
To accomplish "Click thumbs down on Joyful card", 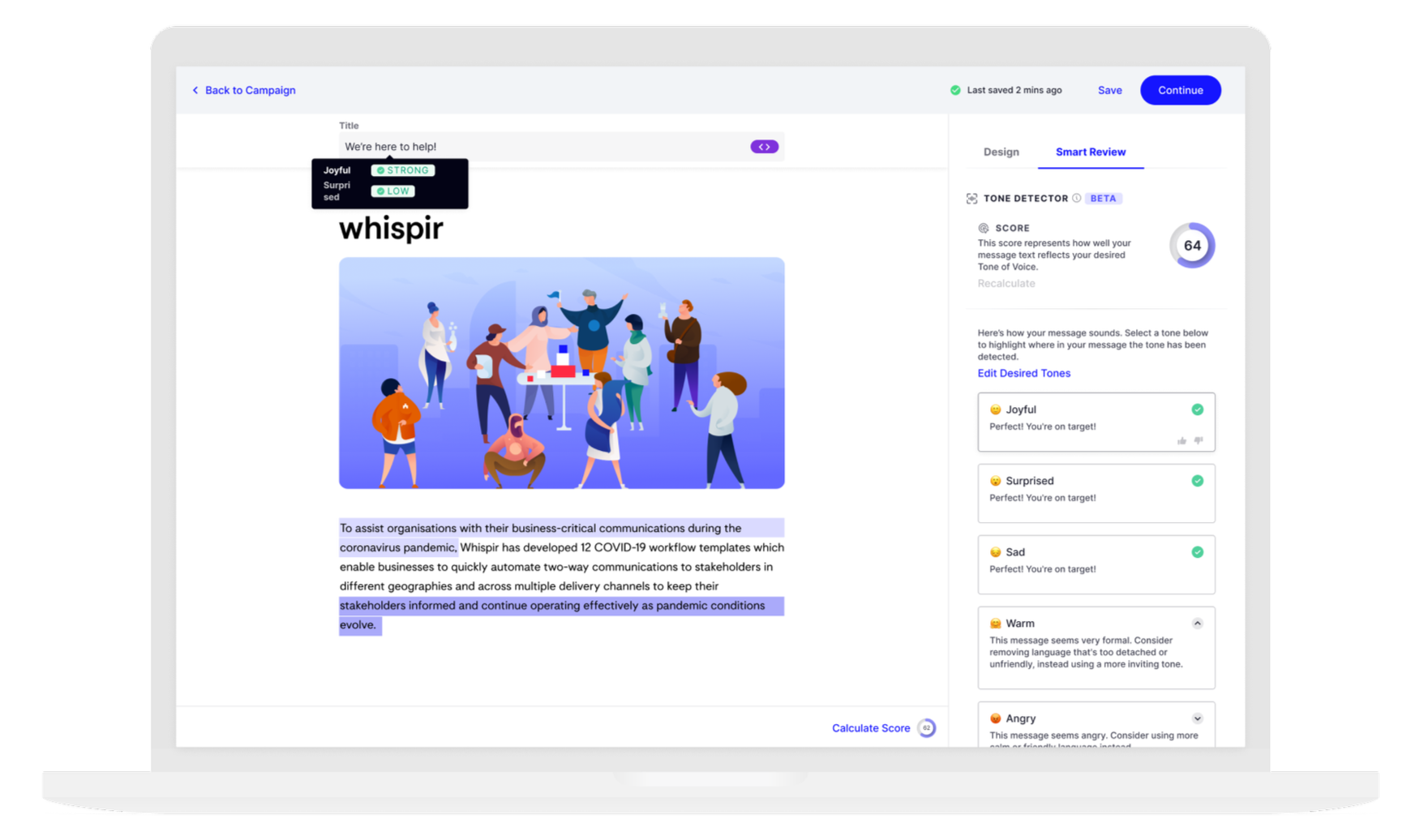I will 1198,440.
